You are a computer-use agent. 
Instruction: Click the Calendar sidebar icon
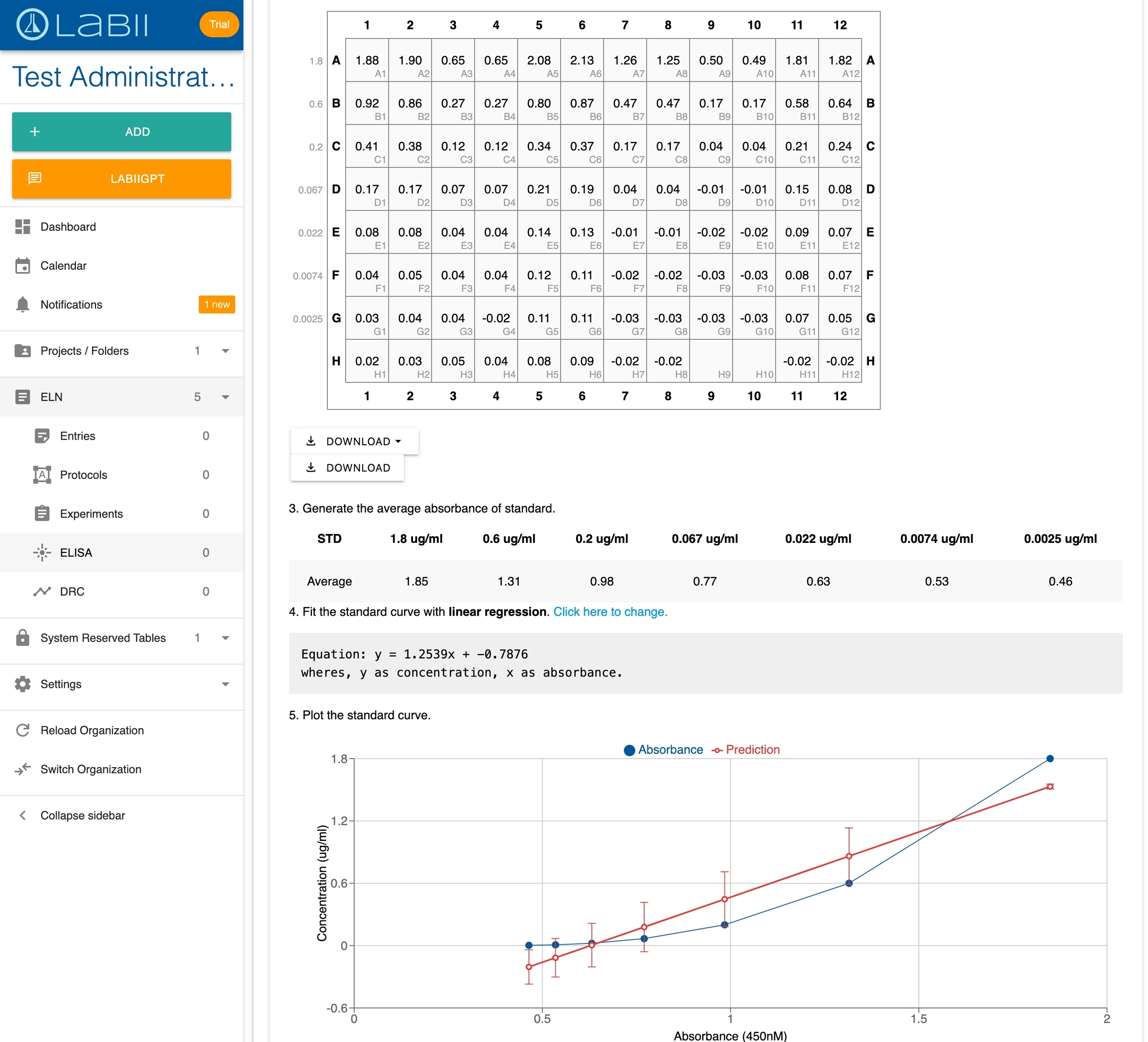click(x=23, y=266)
